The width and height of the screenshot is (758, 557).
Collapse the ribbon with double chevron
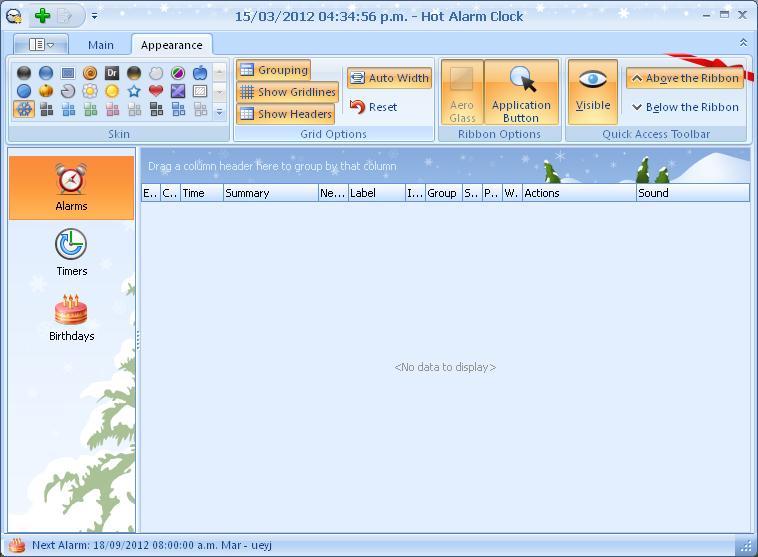pos(743,43)
